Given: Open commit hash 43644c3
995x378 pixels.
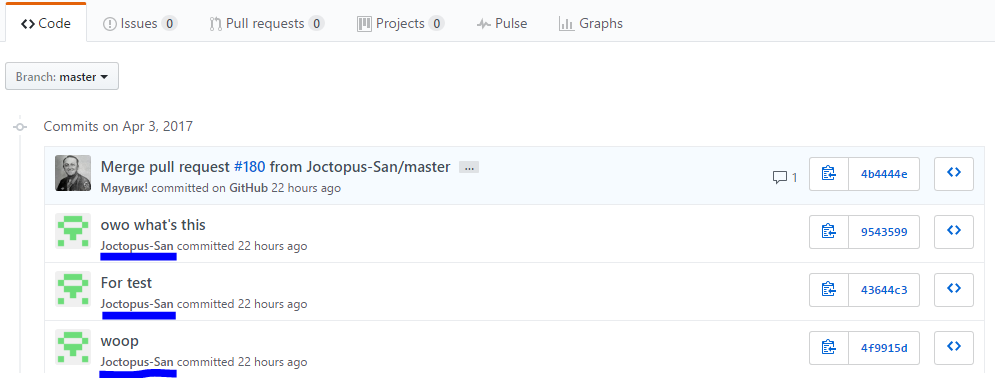Looking at the screenshot, I should point(884,290).
